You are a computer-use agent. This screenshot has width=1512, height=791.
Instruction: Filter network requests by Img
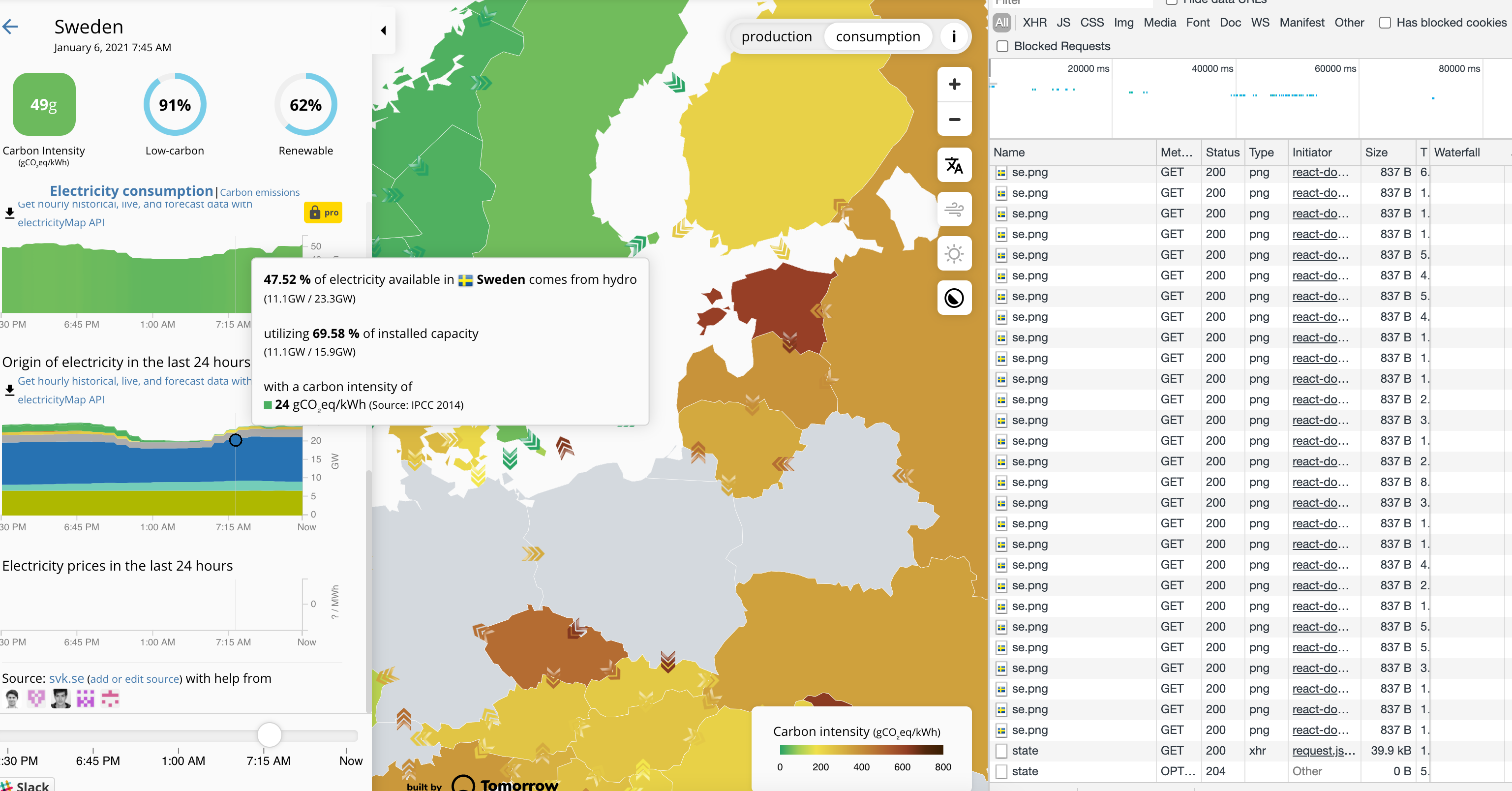click(x=1123, y=23)
